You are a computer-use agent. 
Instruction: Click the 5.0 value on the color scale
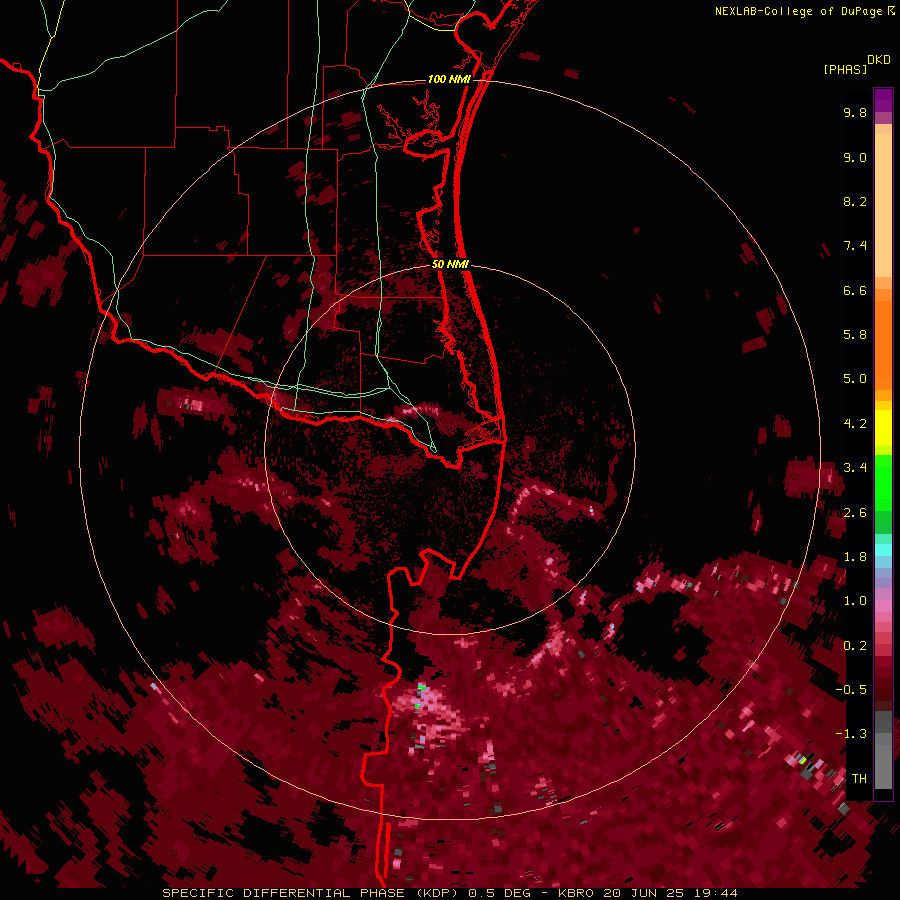[x=855, y=379]
